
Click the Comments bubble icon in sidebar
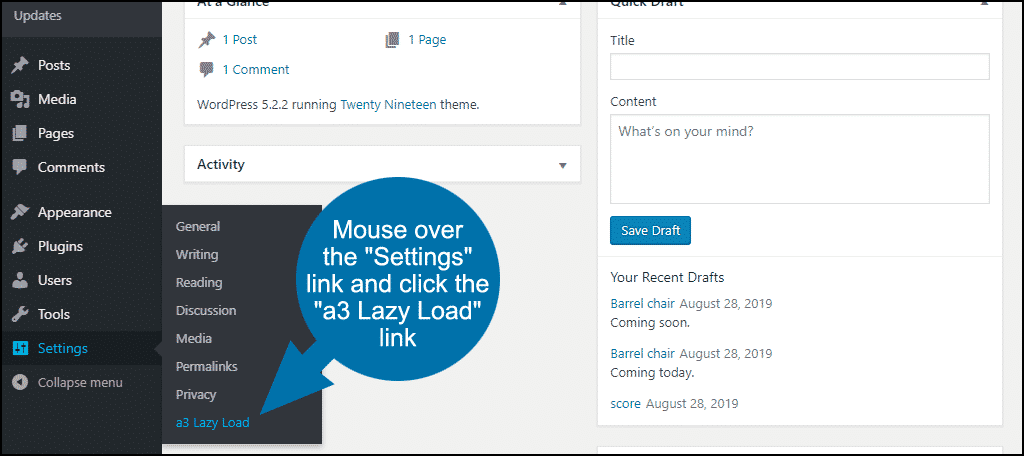pos(20,167)
